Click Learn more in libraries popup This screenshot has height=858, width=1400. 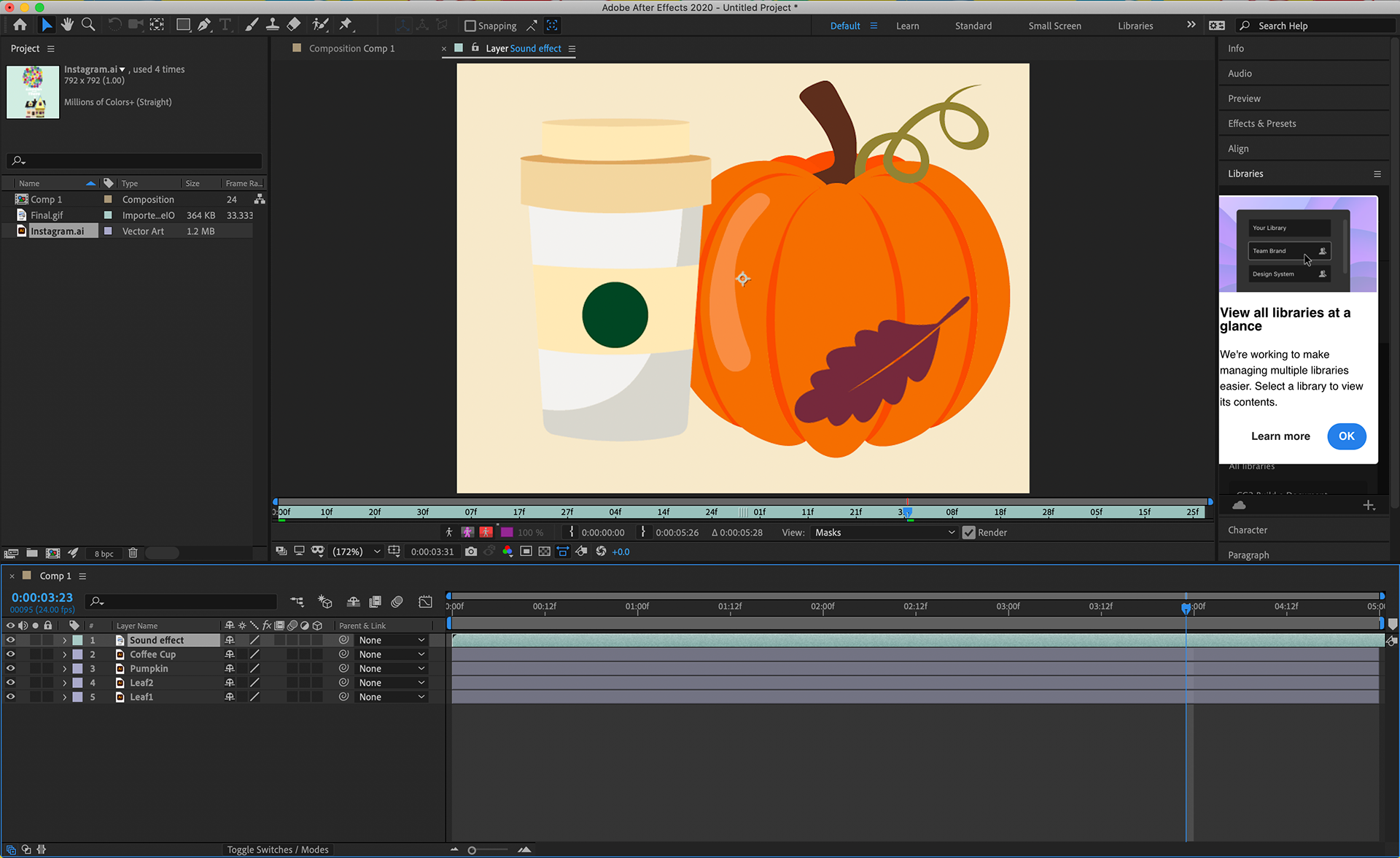click(x=1280, y=436)
